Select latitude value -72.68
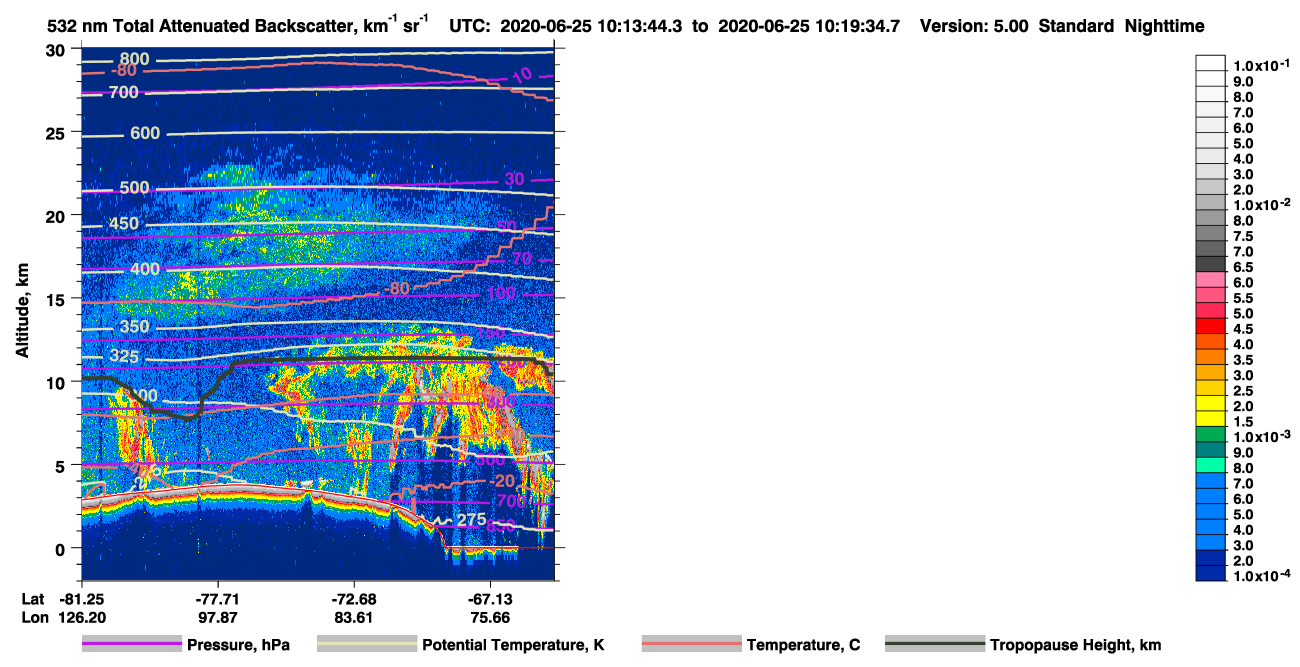The image size is (1300, 667). [355, 598]
